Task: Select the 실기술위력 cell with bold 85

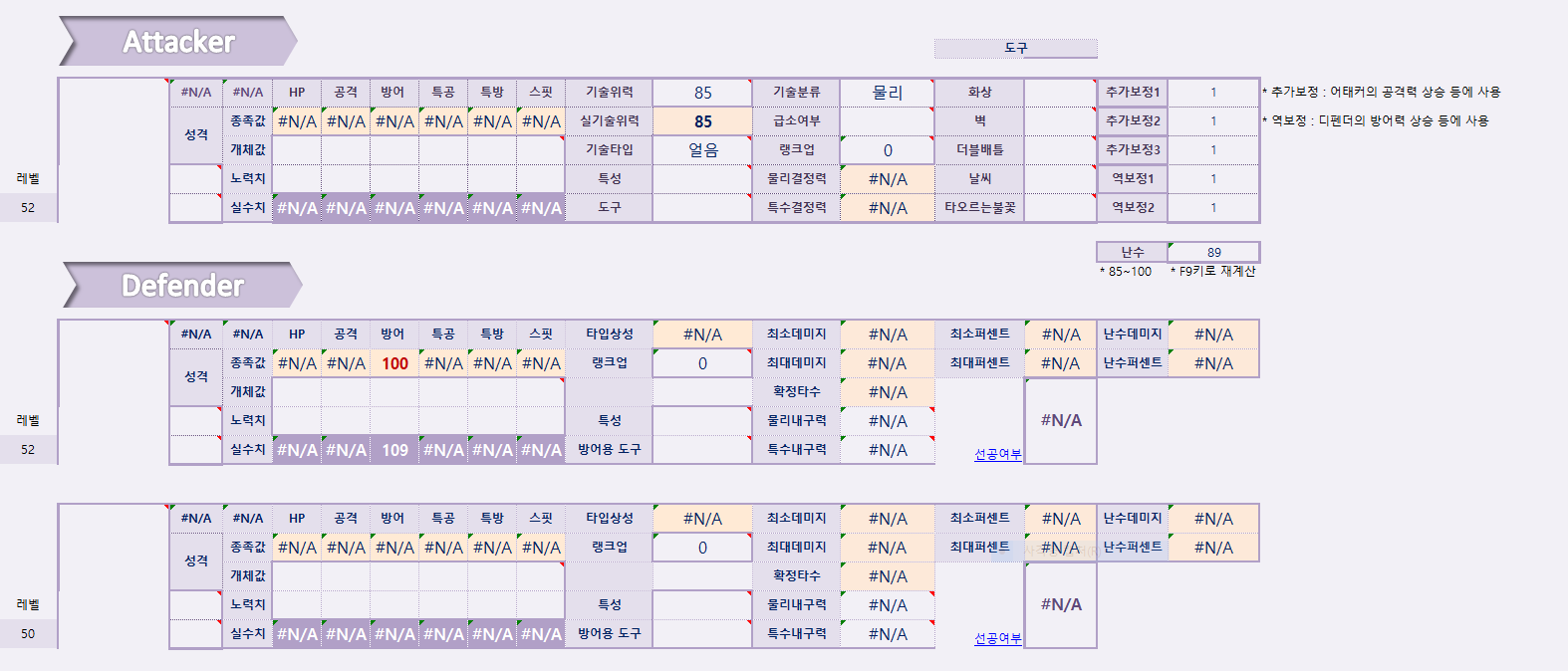Action: point(702,121)
